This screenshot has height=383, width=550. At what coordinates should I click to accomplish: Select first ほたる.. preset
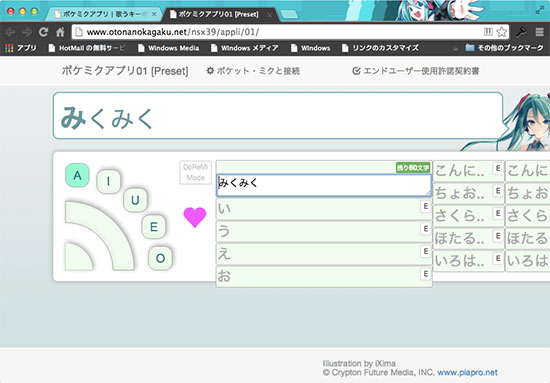(x=468, y=238)
